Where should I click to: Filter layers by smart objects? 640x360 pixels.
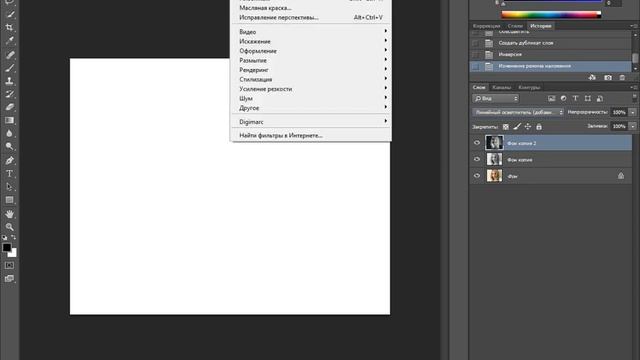pyautogui.click(x=600, y=98)
